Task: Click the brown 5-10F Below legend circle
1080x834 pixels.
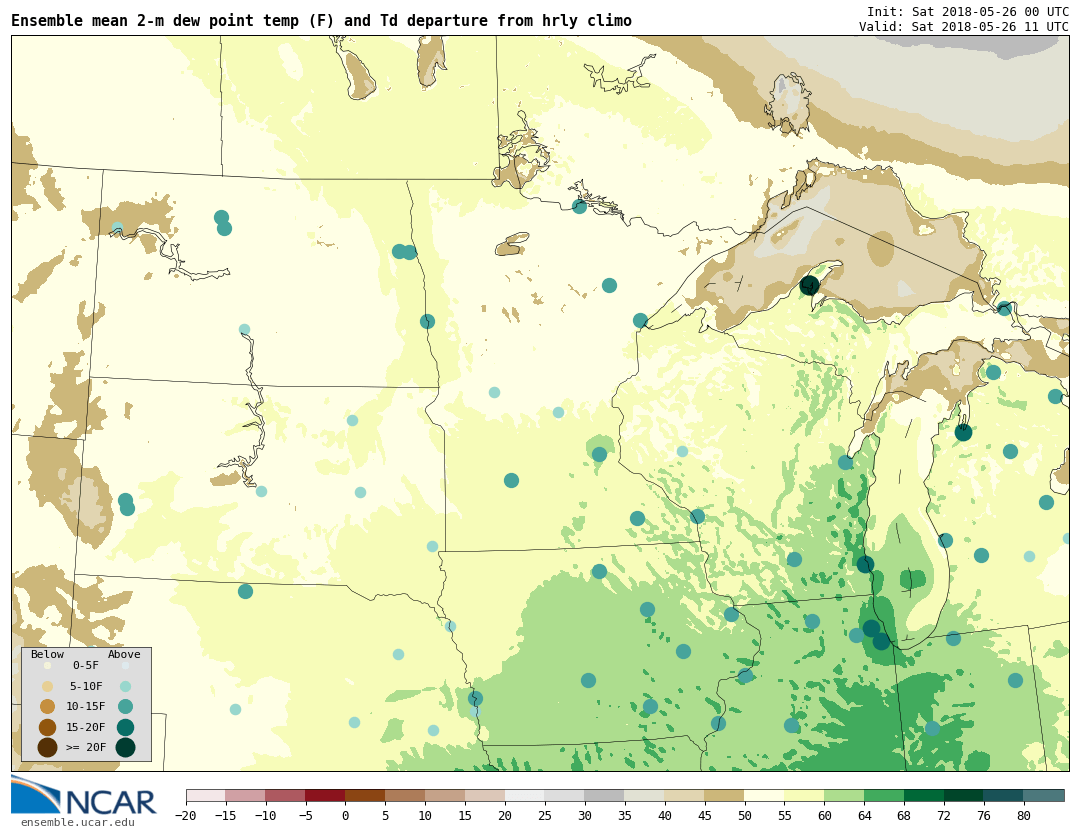Action: tap(48, 687)
